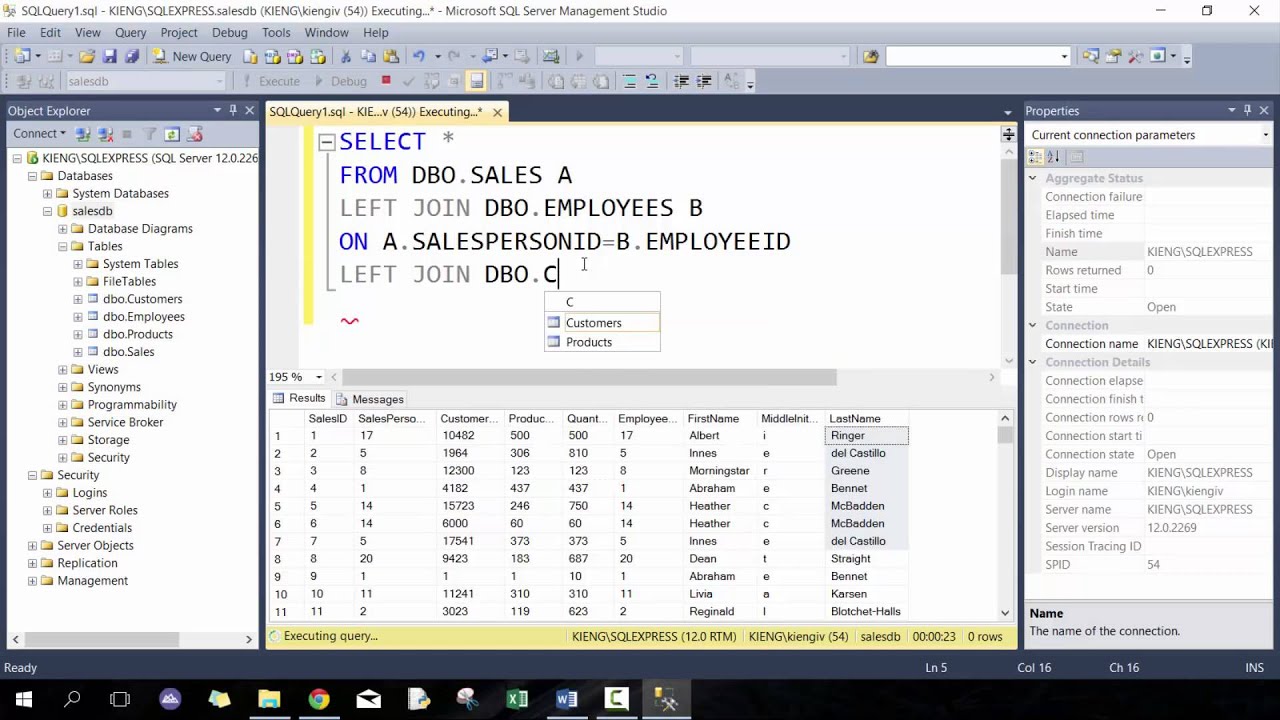The height and width of the screenshot is (720, 1280).
Task: Open the Tools menu
Action: pos(276,33)
